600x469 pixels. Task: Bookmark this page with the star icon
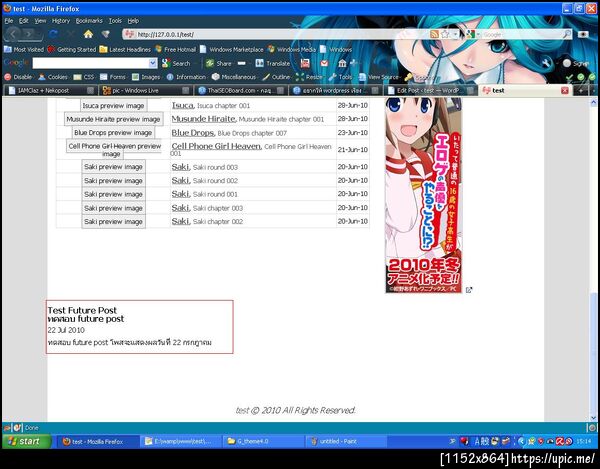(x=445, y=34)
